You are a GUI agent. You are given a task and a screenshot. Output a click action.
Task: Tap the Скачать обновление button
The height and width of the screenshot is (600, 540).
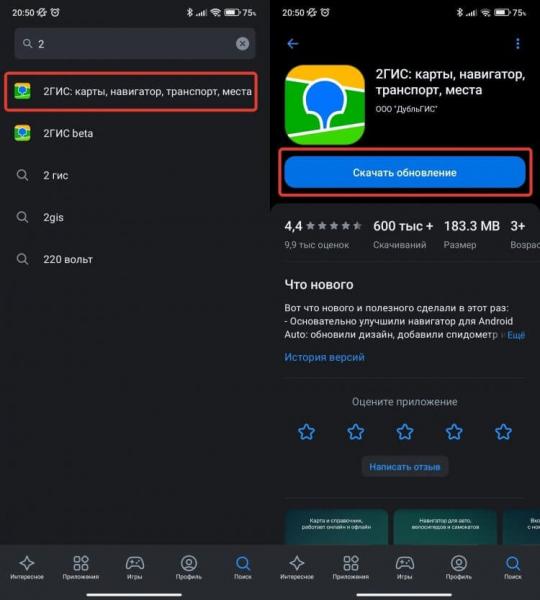[405, 172]
